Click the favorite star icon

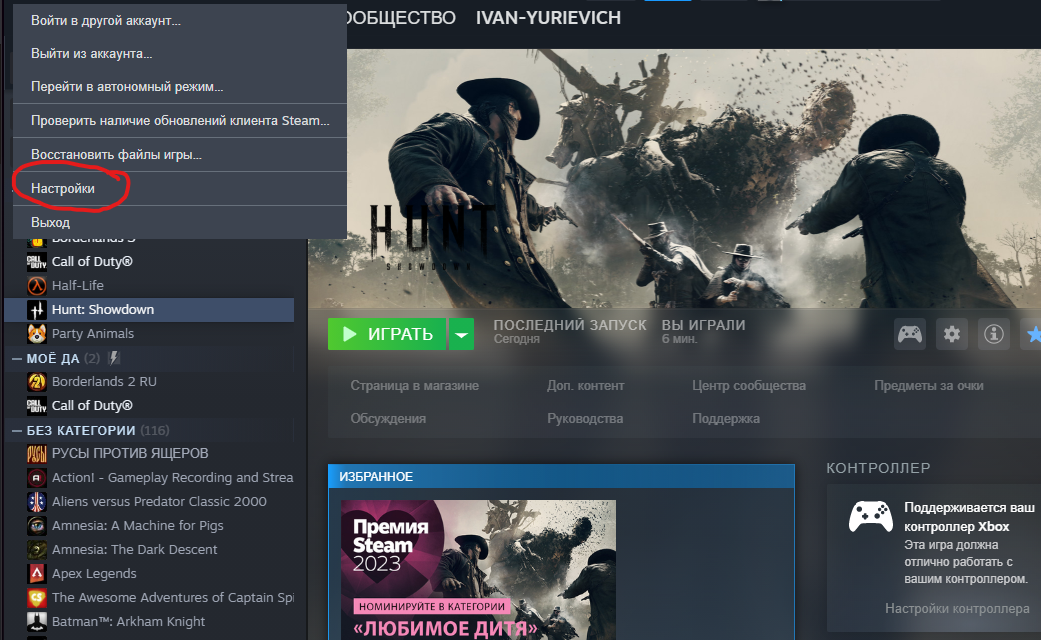pos(1032,334)
